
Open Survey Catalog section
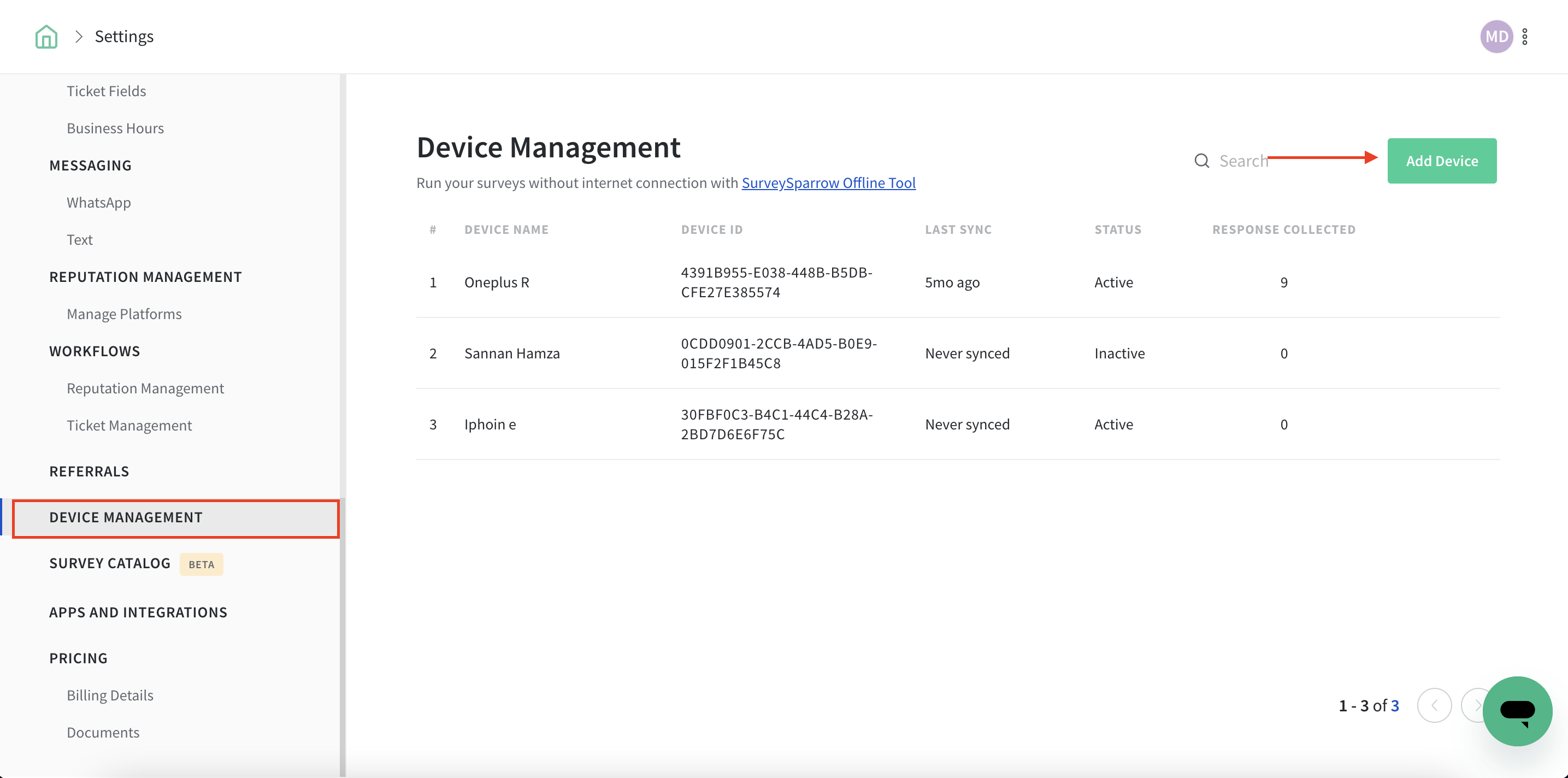110,563
